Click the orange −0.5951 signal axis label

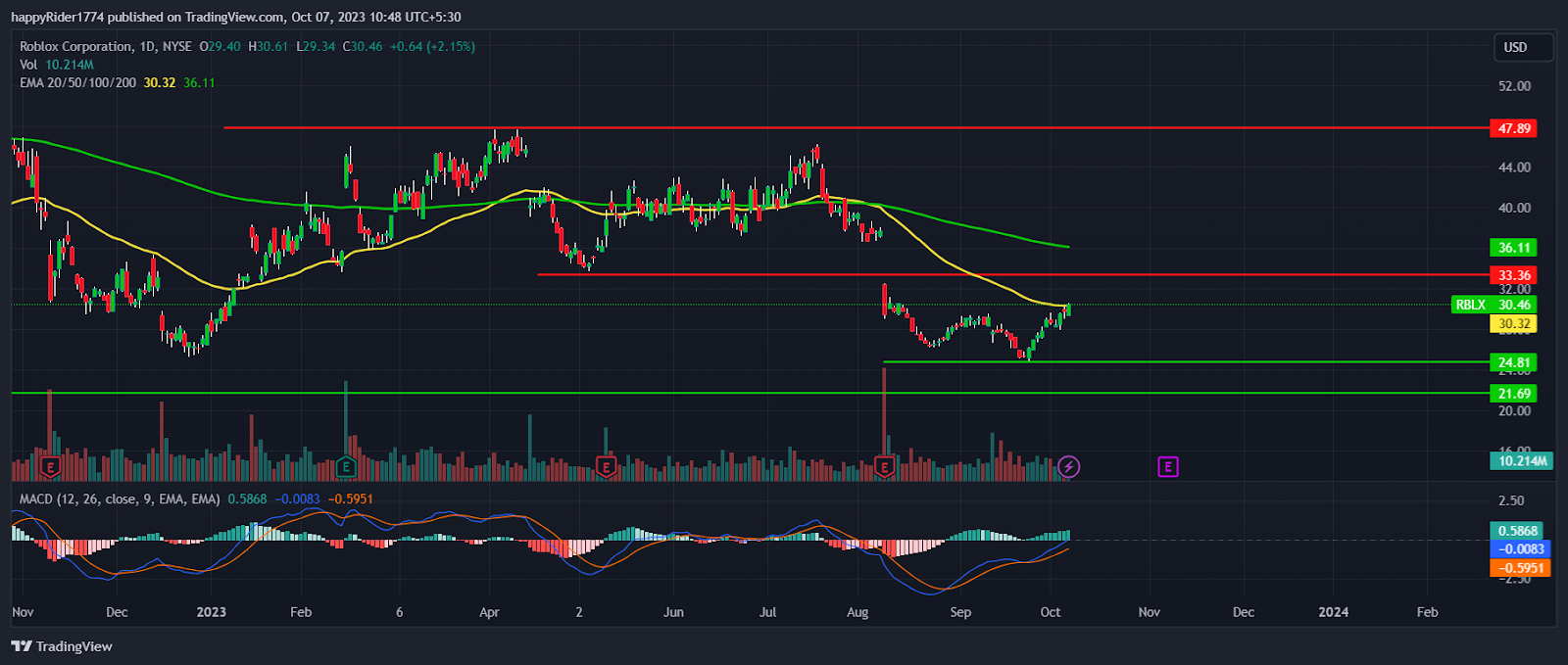click(x=1520, y=568)
